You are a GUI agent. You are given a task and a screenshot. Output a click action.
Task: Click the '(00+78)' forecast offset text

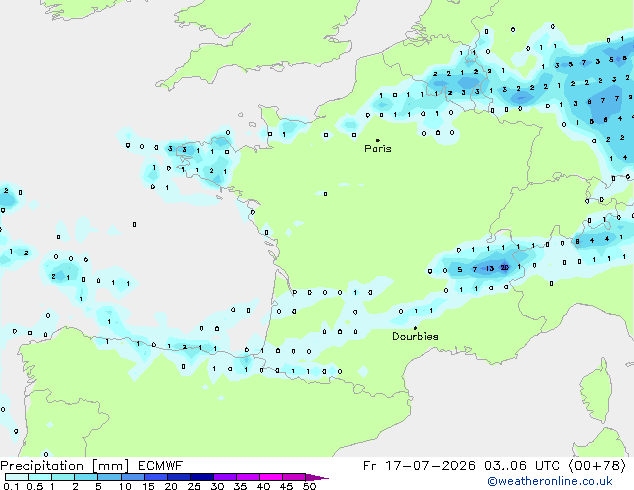597,466
